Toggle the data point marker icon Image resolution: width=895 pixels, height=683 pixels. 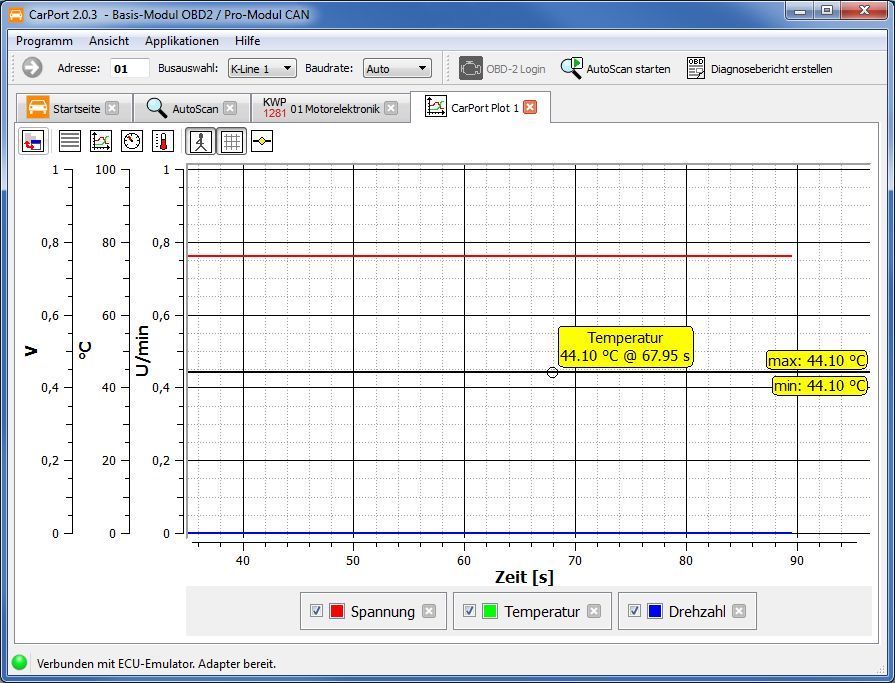[x=262, y=141]
